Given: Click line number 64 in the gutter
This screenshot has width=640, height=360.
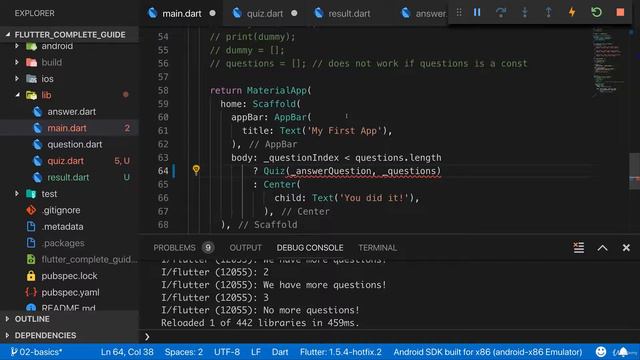Looking at the screenshot, I should click(x=163, y=171).
